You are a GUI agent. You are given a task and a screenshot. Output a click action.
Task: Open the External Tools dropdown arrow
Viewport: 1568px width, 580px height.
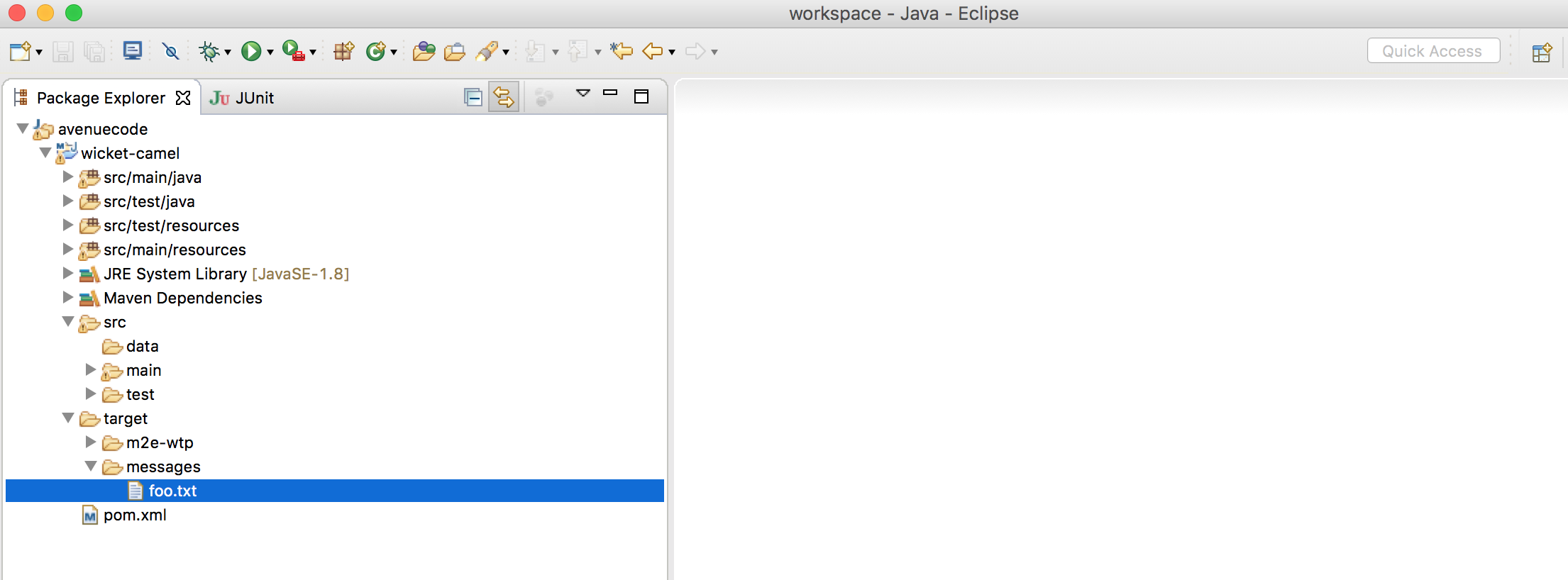coord(313,52)
